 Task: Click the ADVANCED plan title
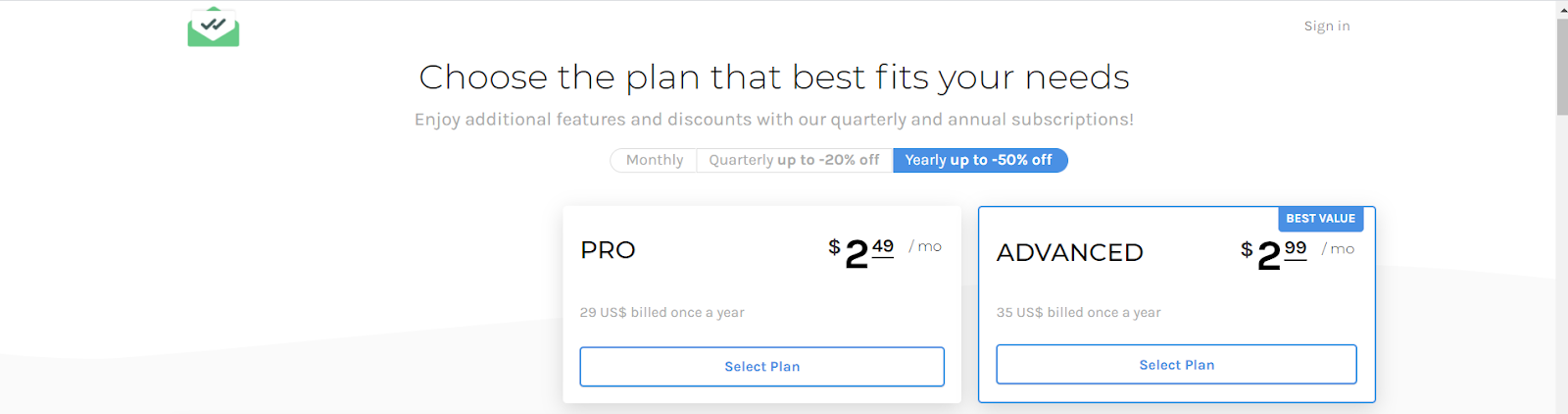1070,253
